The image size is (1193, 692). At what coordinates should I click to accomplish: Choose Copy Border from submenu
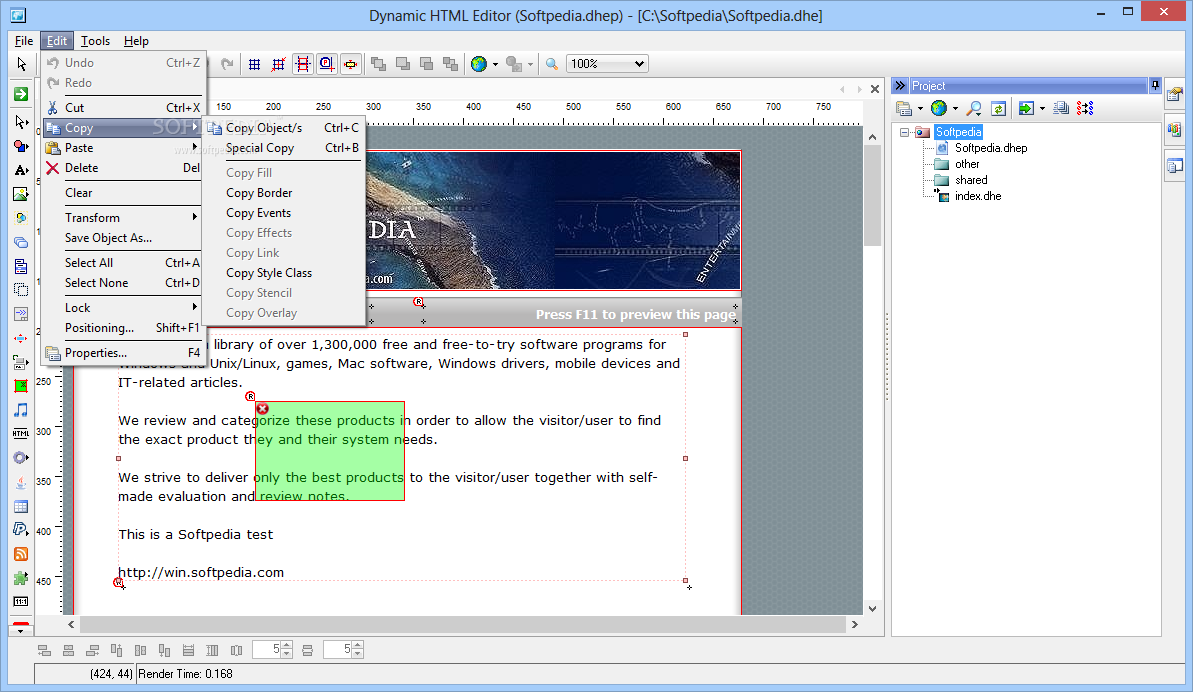pos(284,193)
